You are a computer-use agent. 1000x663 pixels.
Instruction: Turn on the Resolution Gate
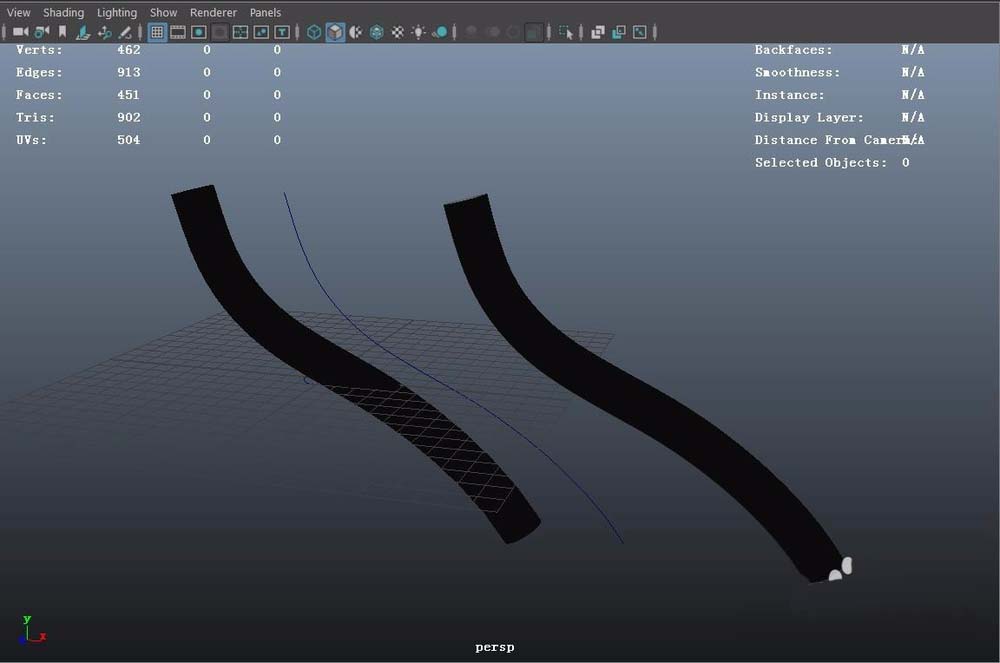(x=197, y=32)
